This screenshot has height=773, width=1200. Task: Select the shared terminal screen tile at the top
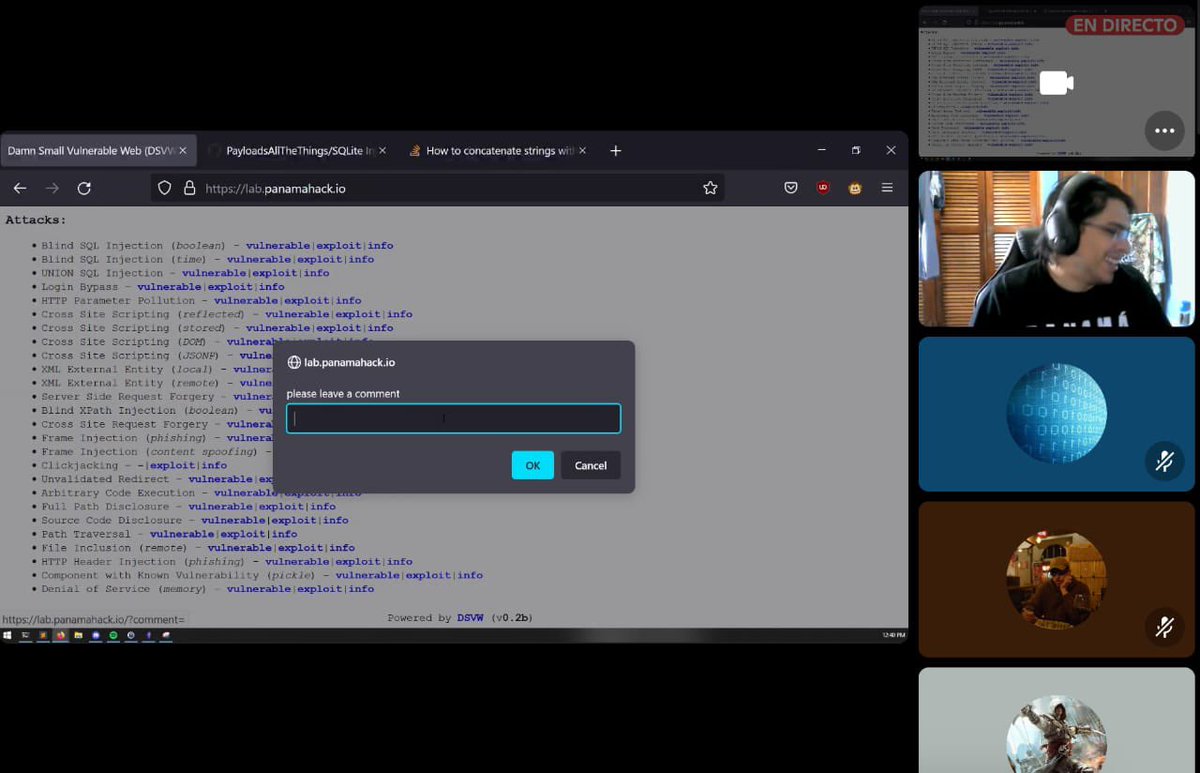(1057, 83)
